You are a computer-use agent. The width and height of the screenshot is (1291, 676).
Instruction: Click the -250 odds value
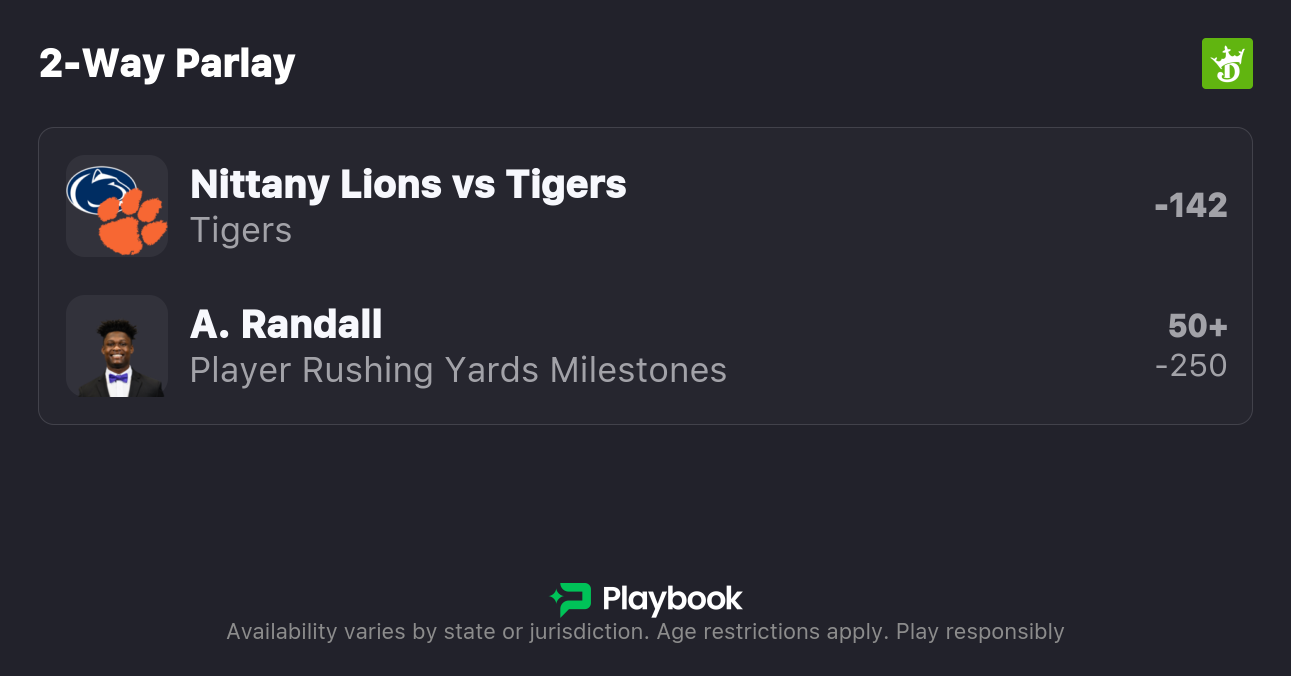point(1190,366)
